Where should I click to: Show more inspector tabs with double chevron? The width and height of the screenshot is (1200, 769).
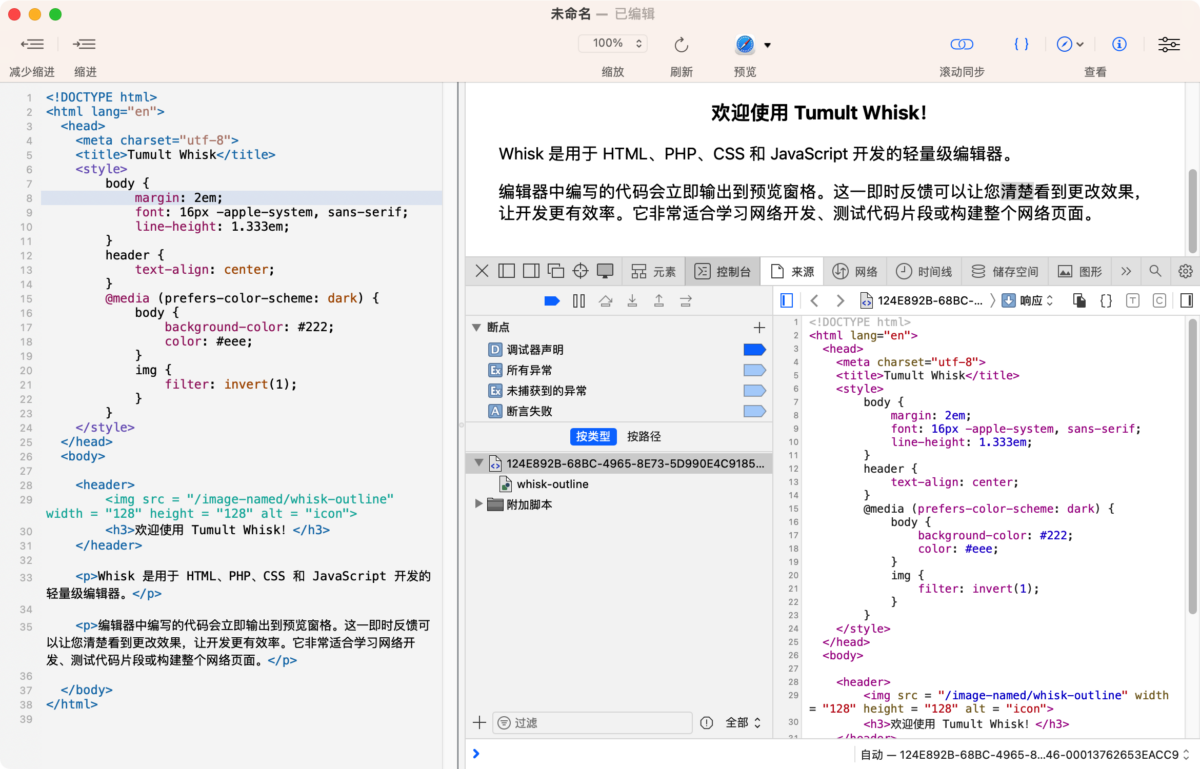[x=1126, y=271]
